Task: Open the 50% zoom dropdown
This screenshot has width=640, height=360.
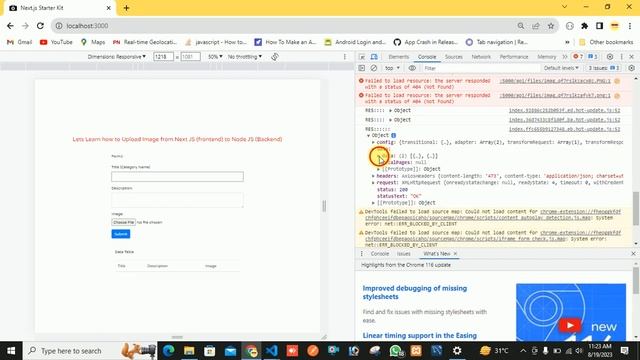Action: coord(215,57)
